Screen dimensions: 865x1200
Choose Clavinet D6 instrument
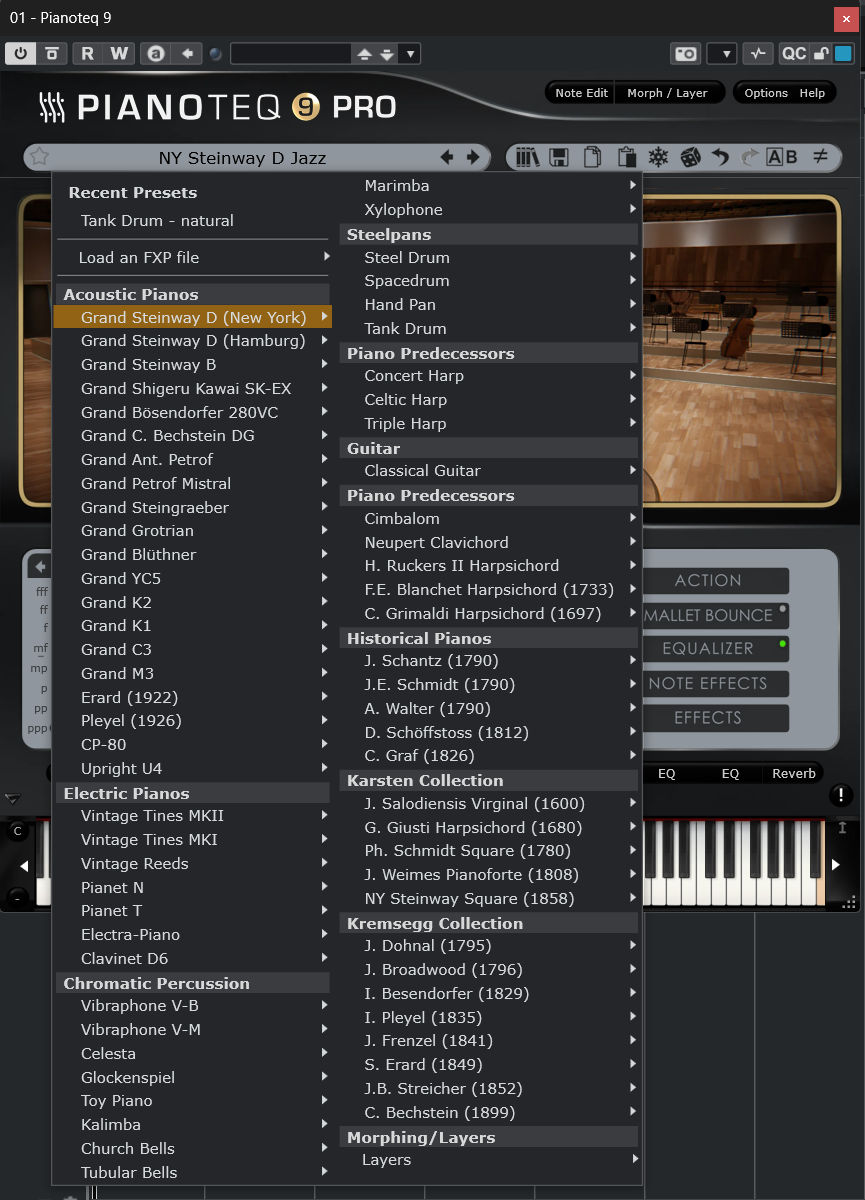(192, 958)
